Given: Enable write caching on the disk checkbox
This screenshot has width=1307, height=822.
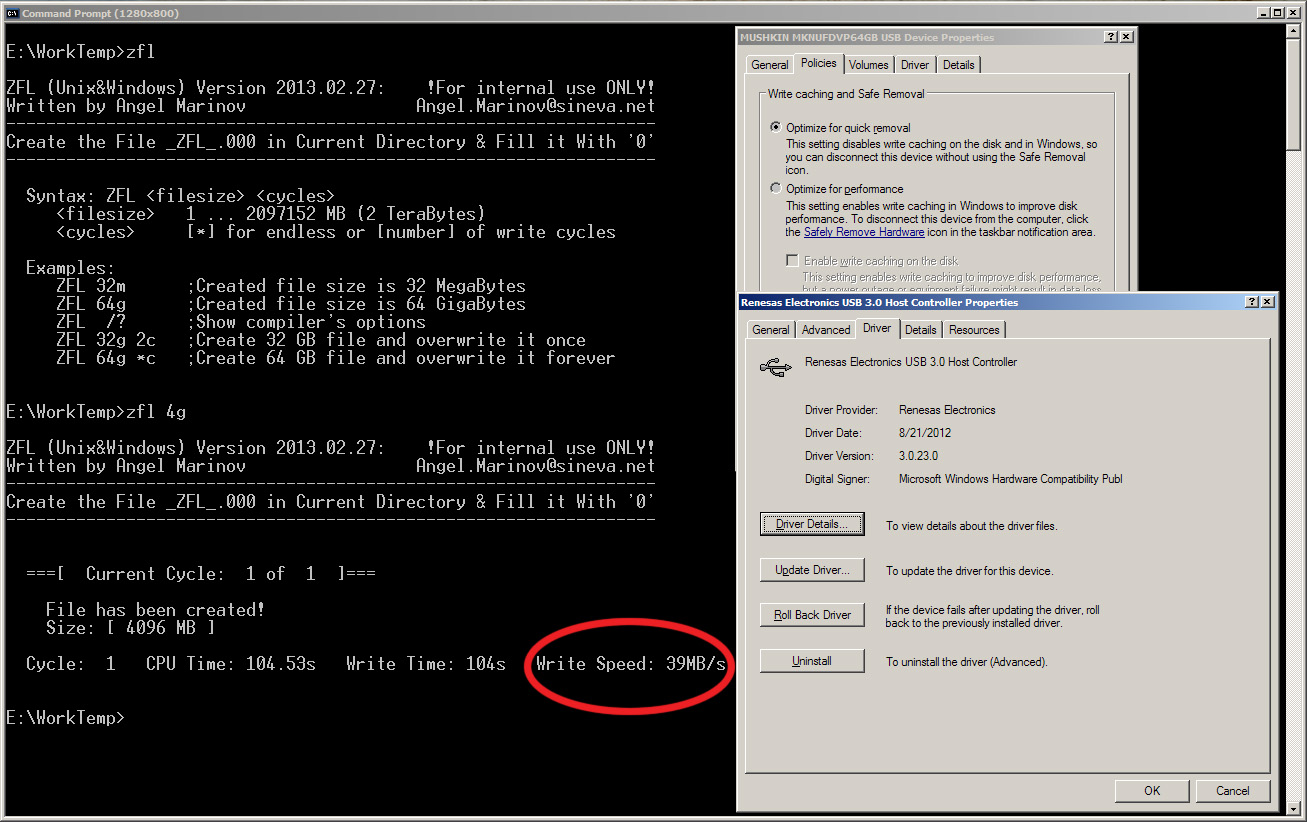Looking at the screenshot, I should click(792, 261).
